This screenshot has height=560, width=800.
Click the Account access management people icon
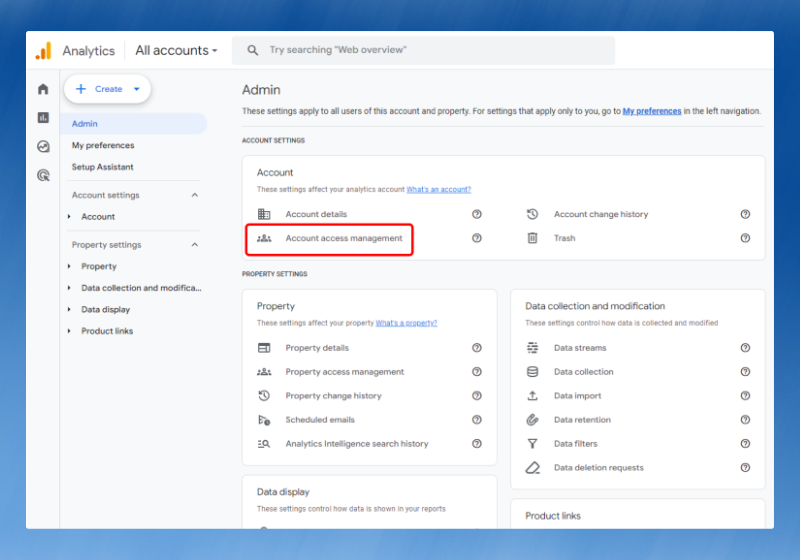click(x=264, y=238)
